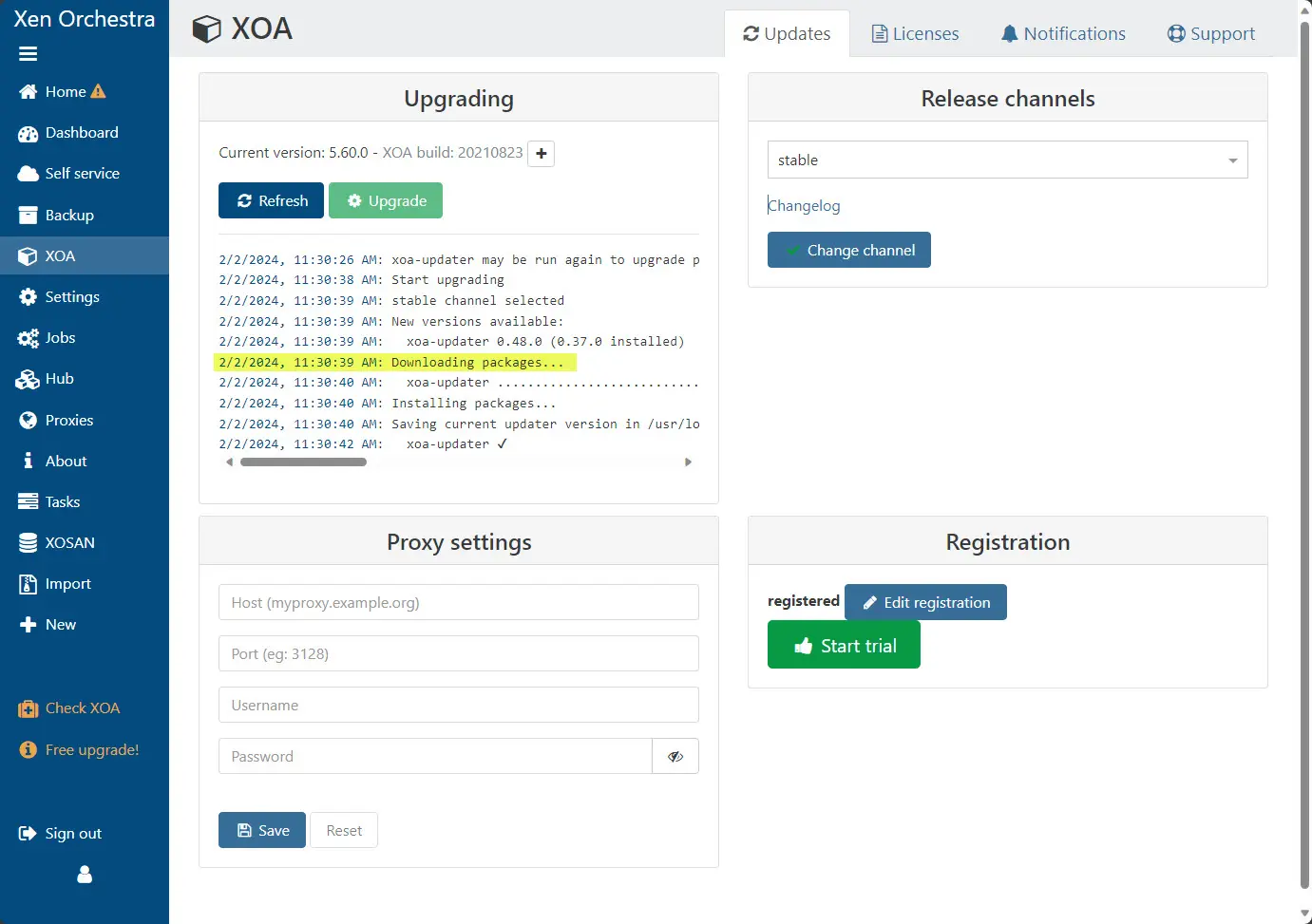1312x924 pixels.
Task: Click Edit registration button
Action: [925, 603]
